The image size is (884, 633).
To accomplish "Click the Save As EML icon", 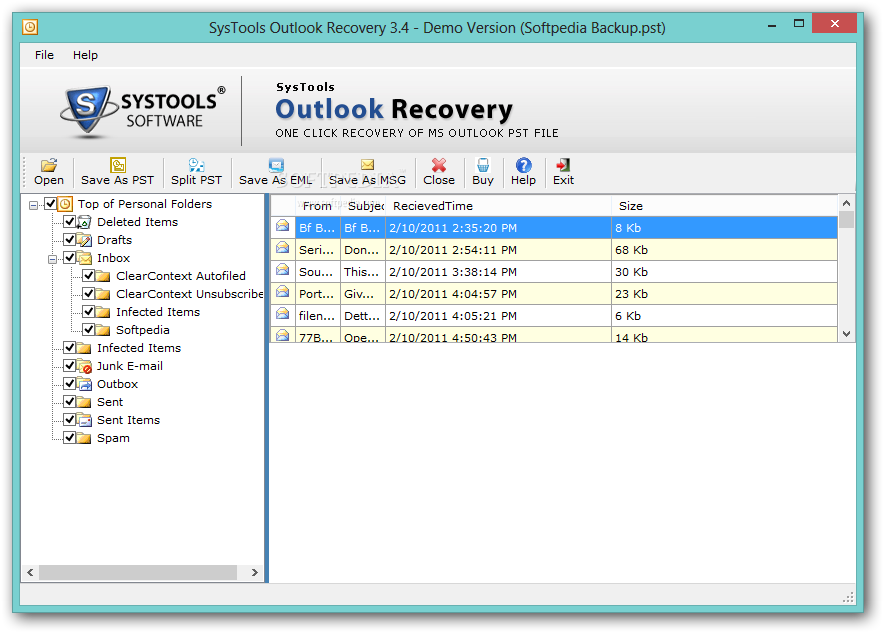I will pyautogui.click(x=276, y=165).
